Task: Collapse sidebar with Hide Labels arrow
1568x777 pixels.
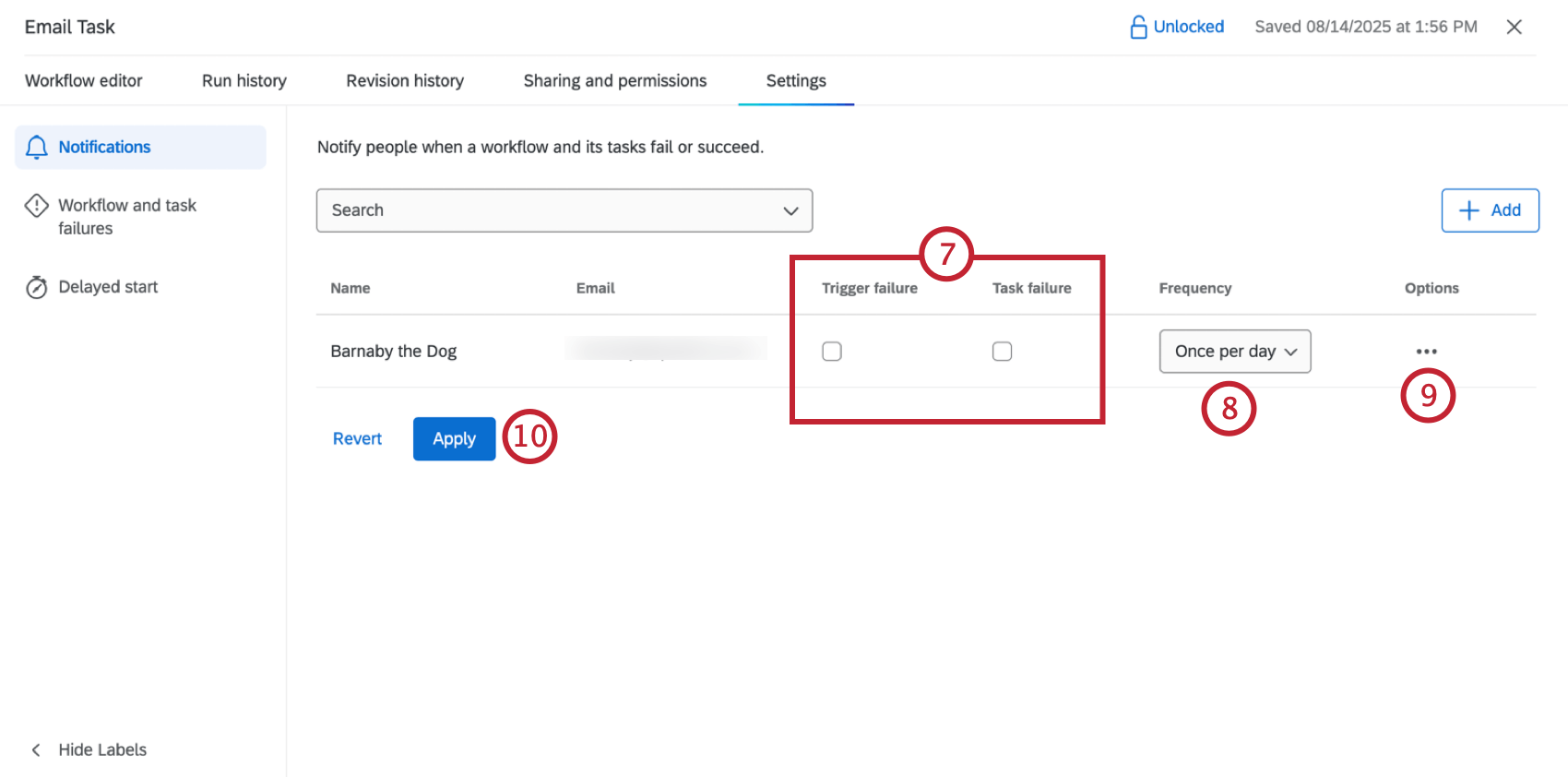Action: tap(36, 750)
